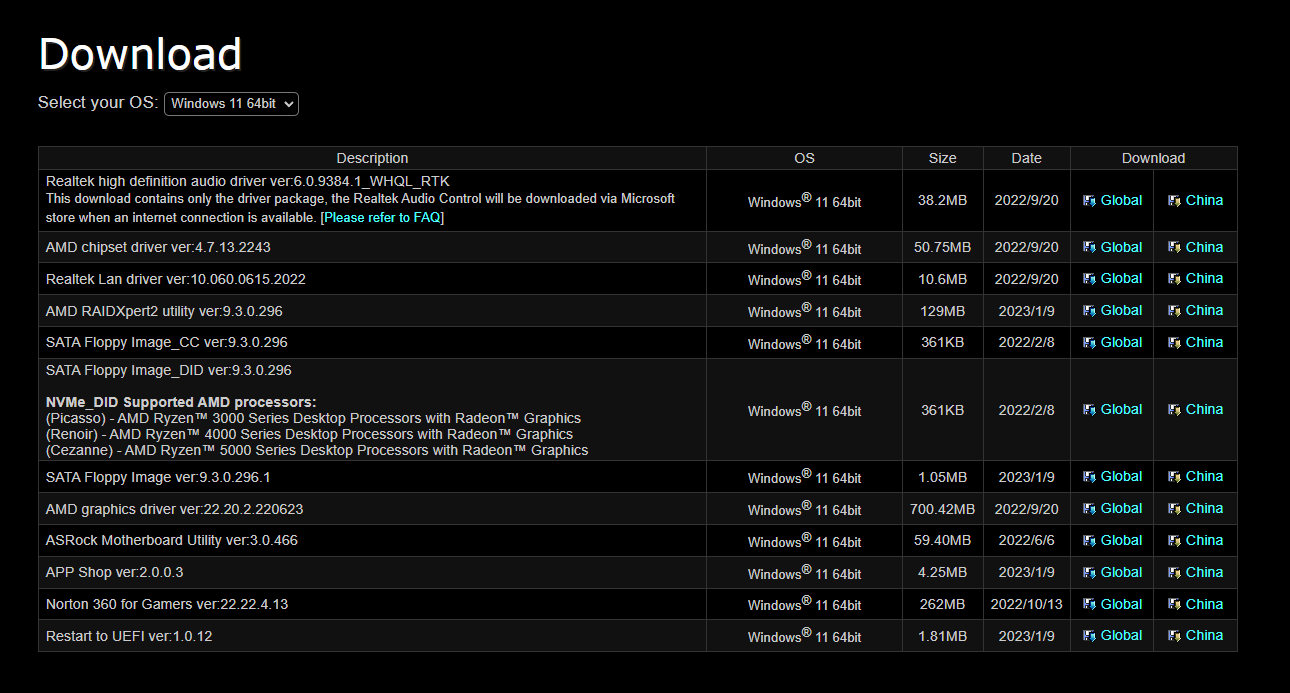Download APP Shop via Global link
Screen dimensions: 1290x693
pos(1121,572)
